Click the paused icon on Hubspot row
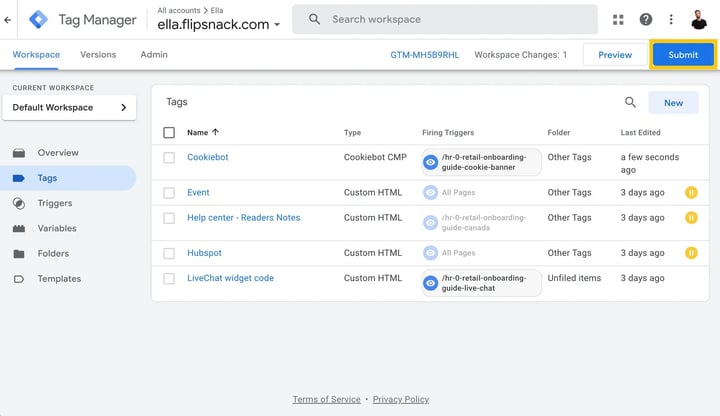Image resolution: width=720 pixels, height=416 pixels. point(691,253)
